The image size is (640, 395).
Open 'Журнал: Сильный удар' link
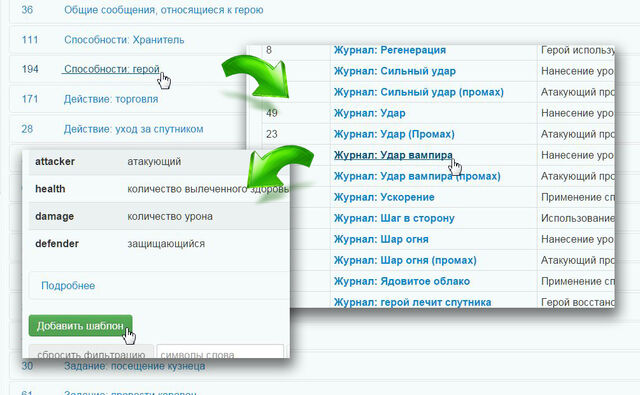coord(395,71)
